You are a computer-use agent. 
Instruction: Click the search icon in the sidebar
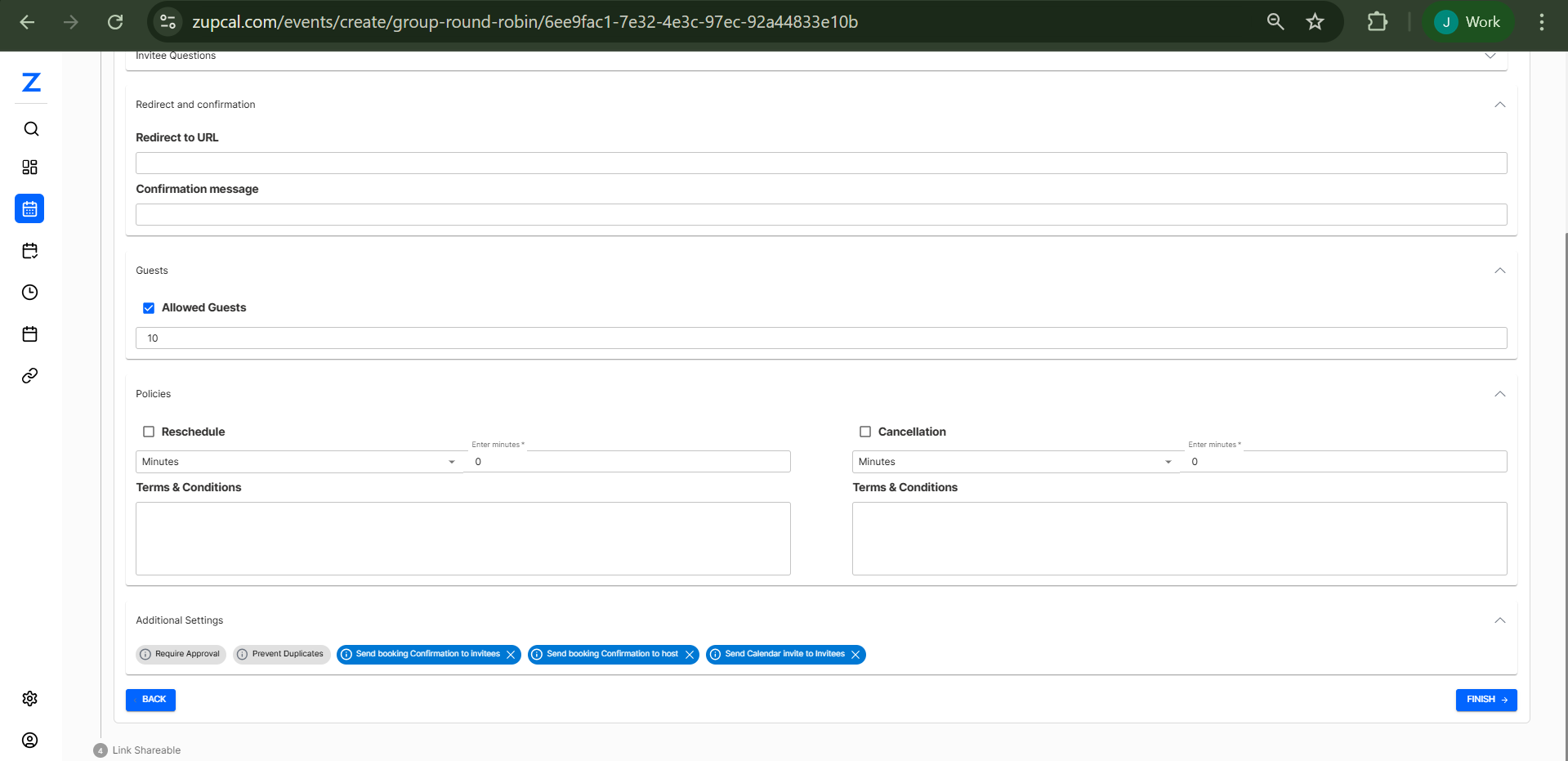[x=31, y=129]
